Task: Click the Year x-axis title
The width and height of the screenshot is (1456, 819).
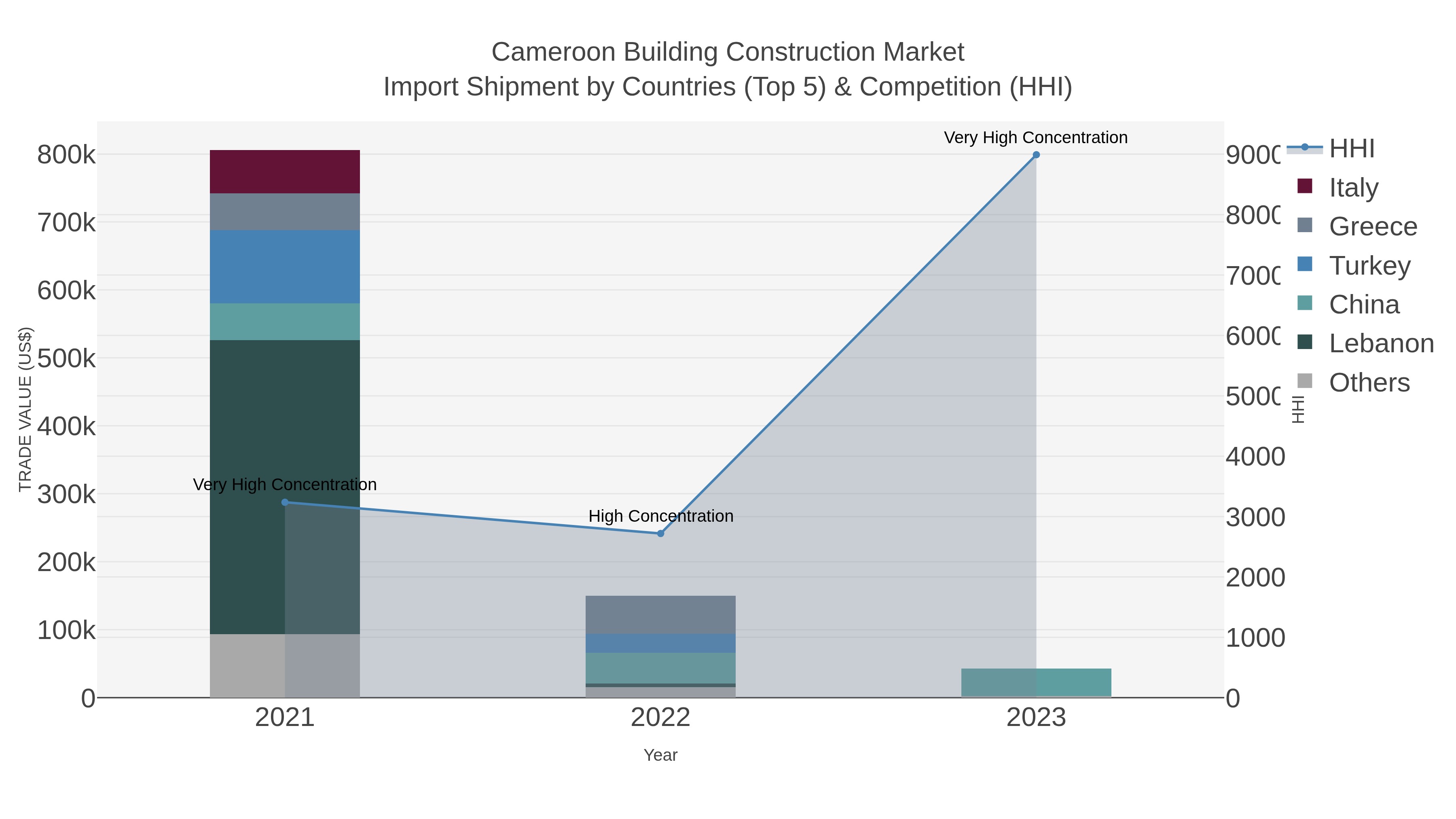Action: (661, 755)
